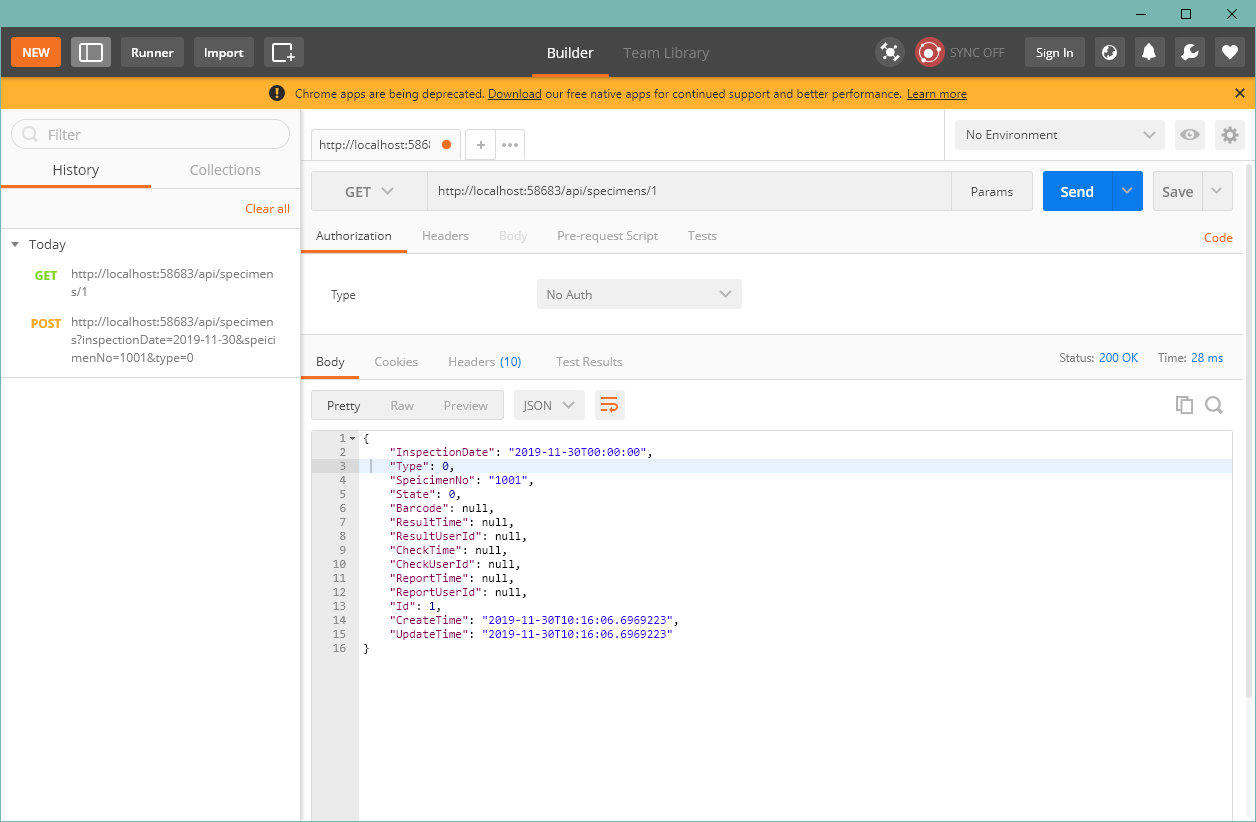Open the Test Results tab

coord(589,362)
